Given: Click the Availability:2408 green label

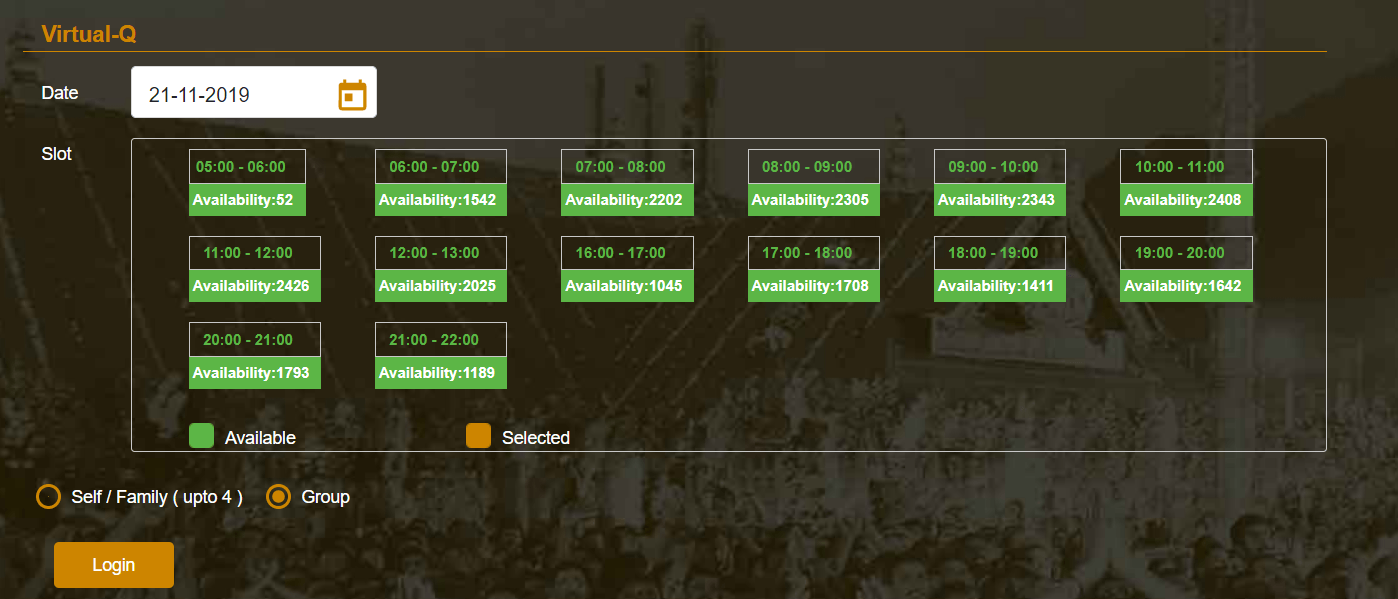Looking at the screenshot, I should pos(1186,200).
